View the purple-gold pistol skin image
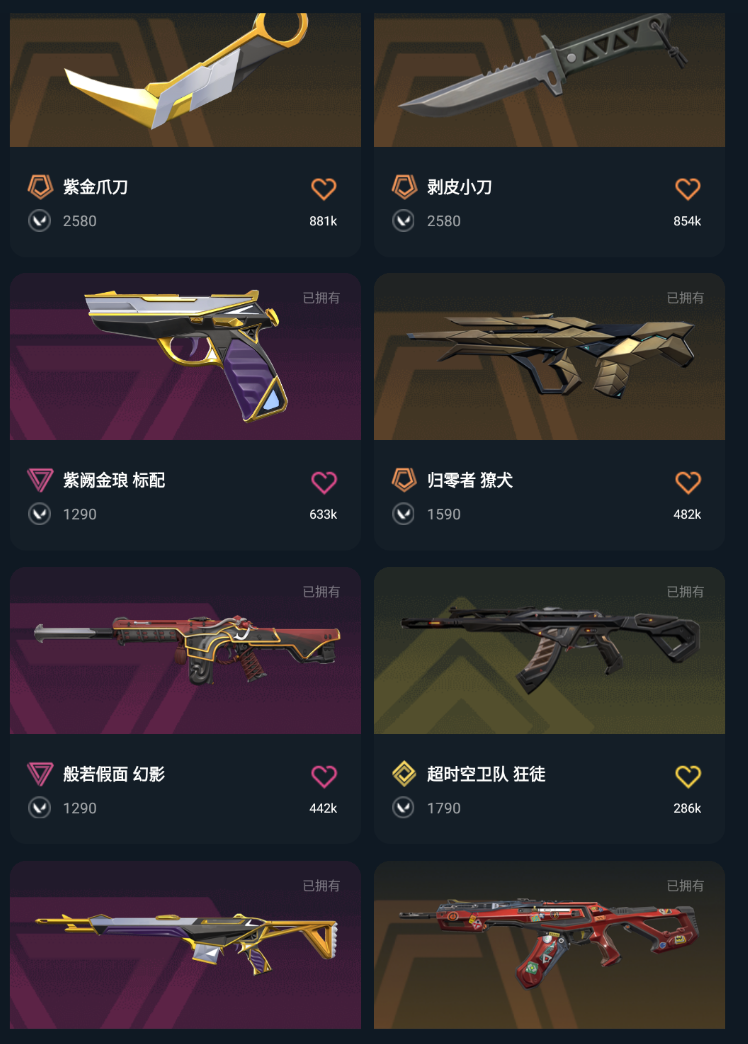Viewport: 748px width, 1044px height. pos(185,357)
